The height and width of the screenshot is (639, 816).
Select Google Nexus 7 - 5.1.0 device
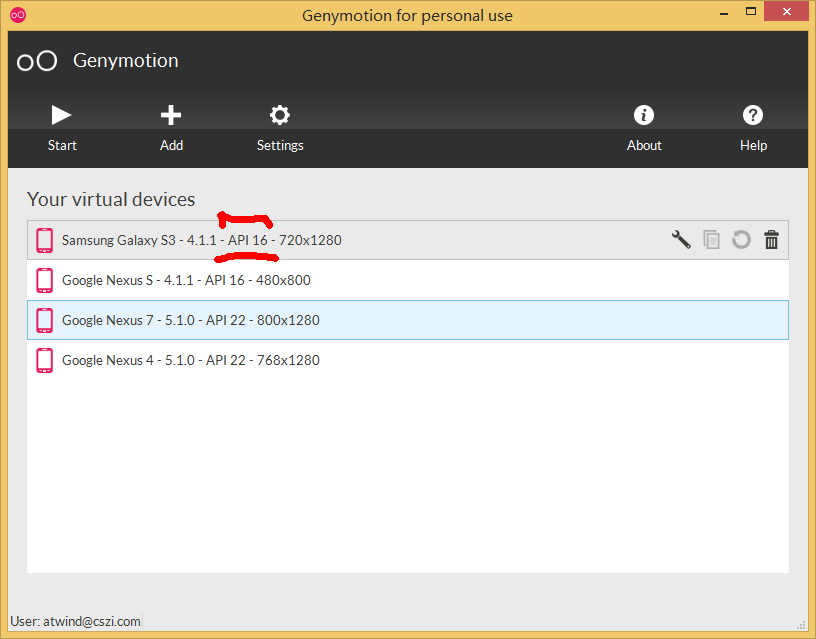[x=407, y=320]
